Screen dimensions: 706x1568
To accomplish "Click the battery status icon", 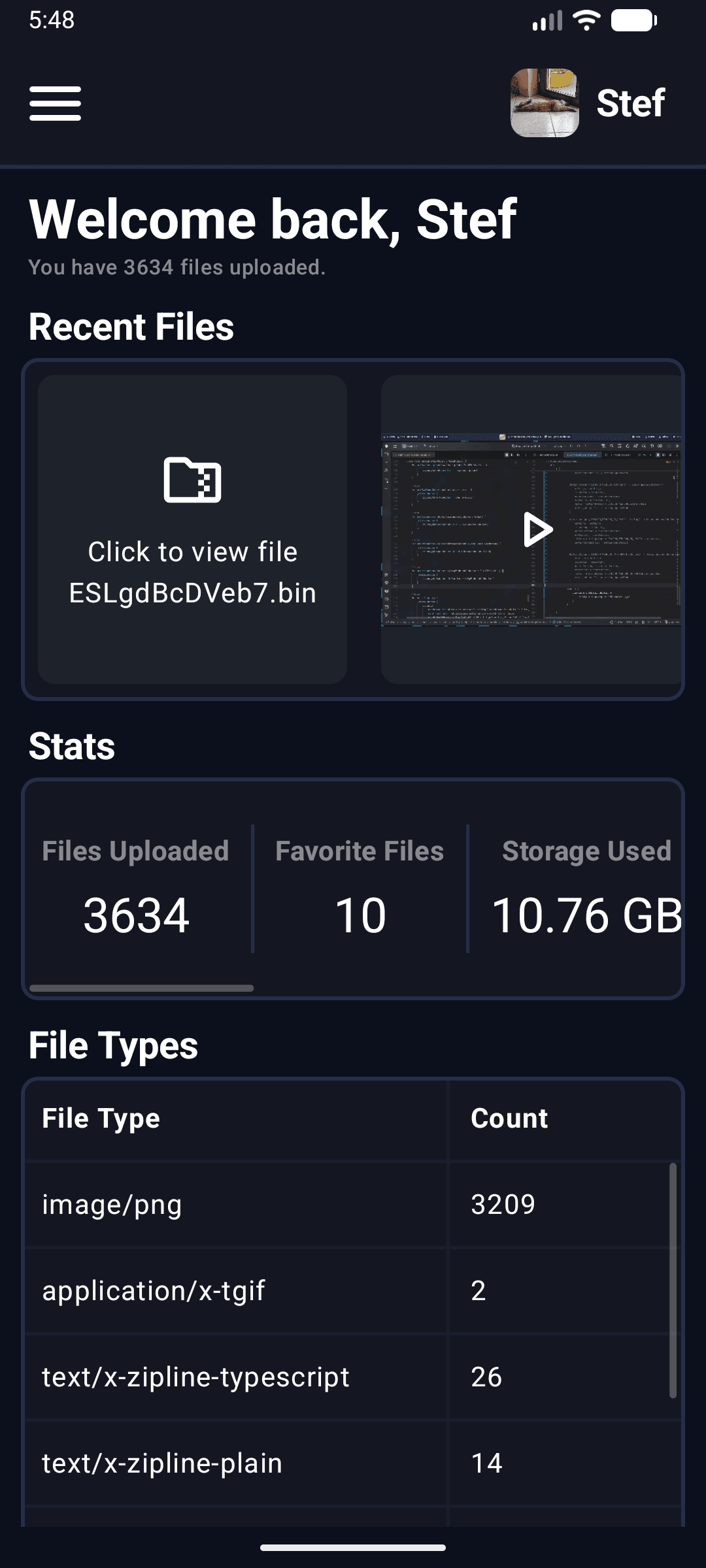I will pos(633,20).
